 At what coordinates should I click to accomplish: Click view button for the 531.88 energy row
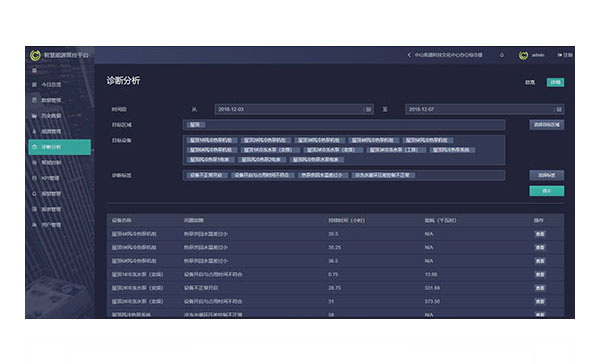click(540, 288)
